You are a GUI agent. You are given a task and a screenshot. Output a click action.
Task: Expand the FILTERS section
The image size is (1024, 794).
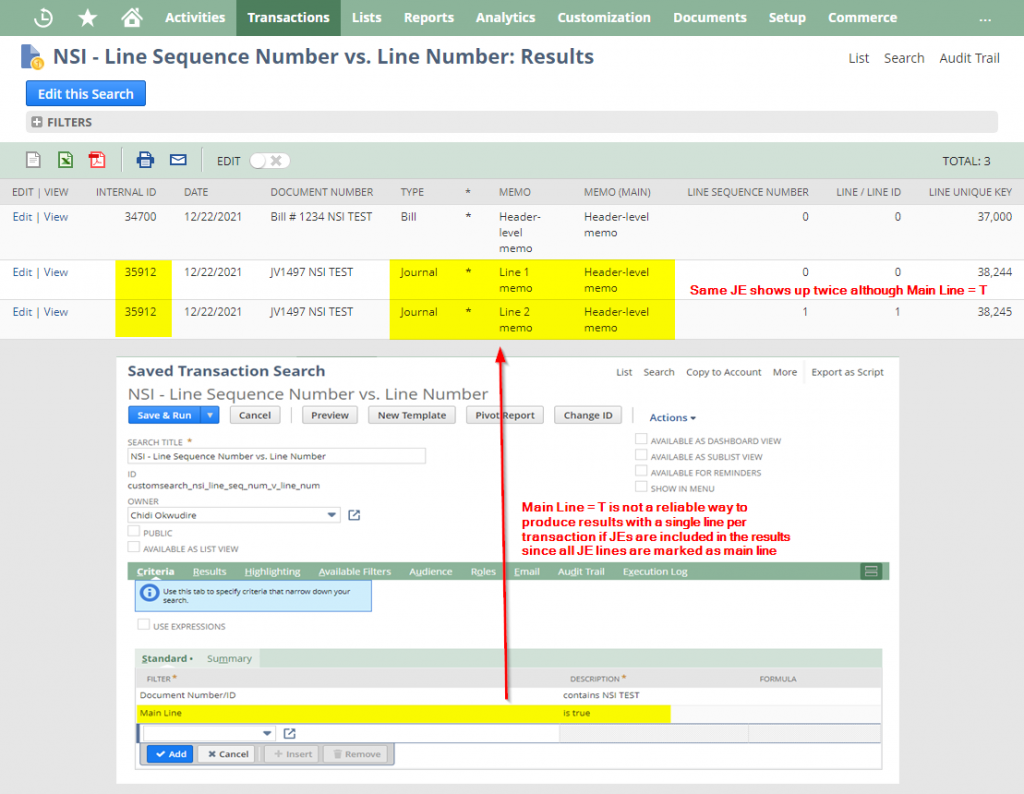click(x=37, y=122)
